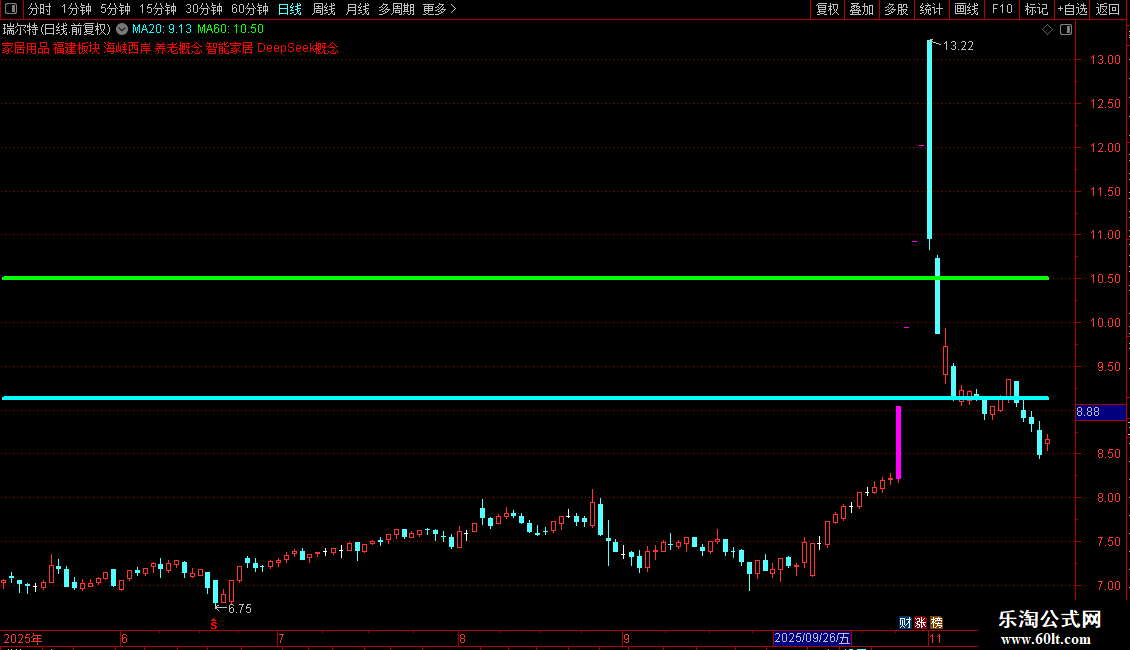Viewport: 1130px width, 650px height.
Task: Switch to 5分钟 period
Action: [115, 9]
